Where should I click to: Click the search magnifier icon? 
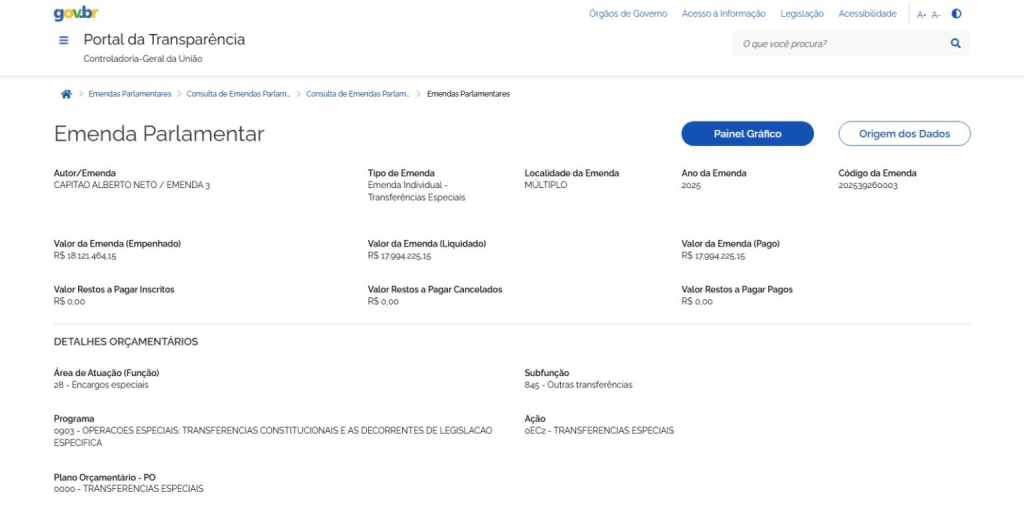click(x=955, y=44)
